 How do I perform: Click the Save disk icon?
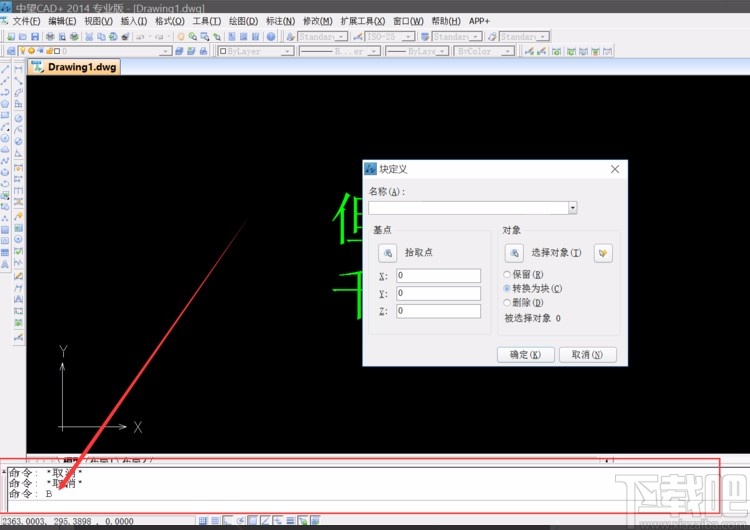34,36
